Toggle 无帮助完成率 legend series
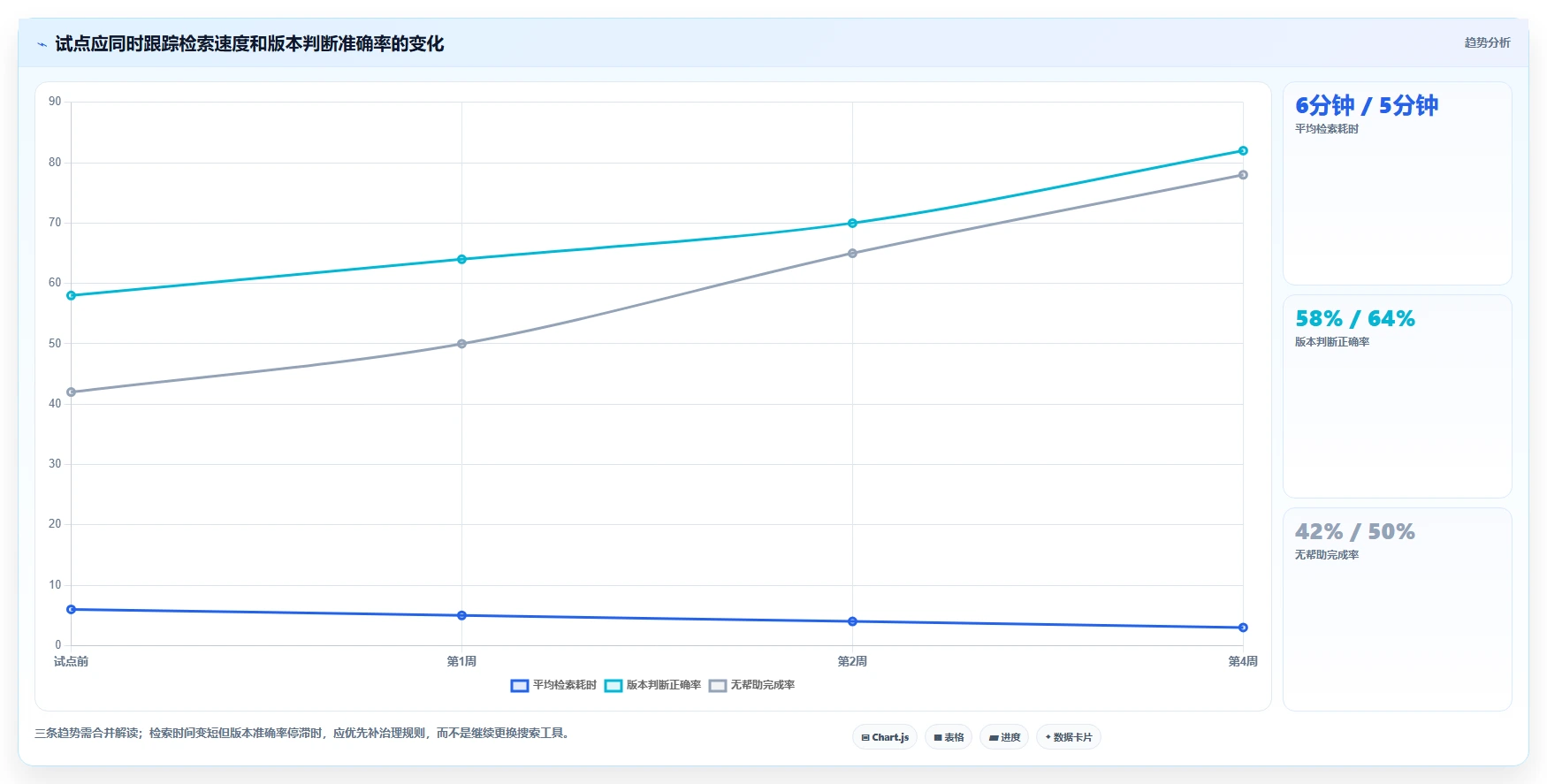The width and height of the screenshot is (1547, 784). point(752,685)
